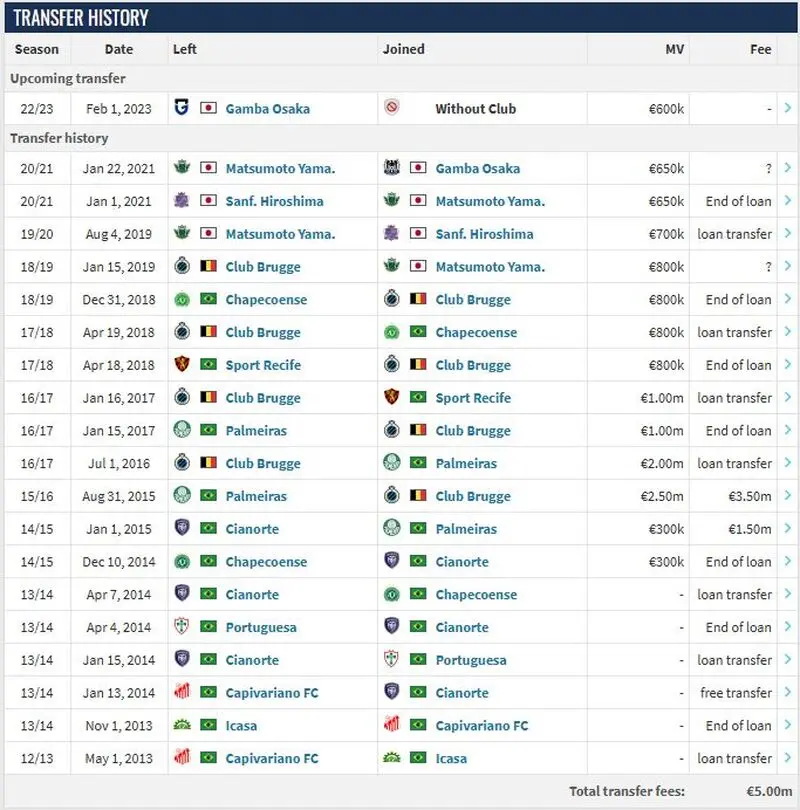Open details arrow for €3.50m Aug 31, 2015 transfer
The height and width of the screenshot is (810, 800).
(788, 495)
